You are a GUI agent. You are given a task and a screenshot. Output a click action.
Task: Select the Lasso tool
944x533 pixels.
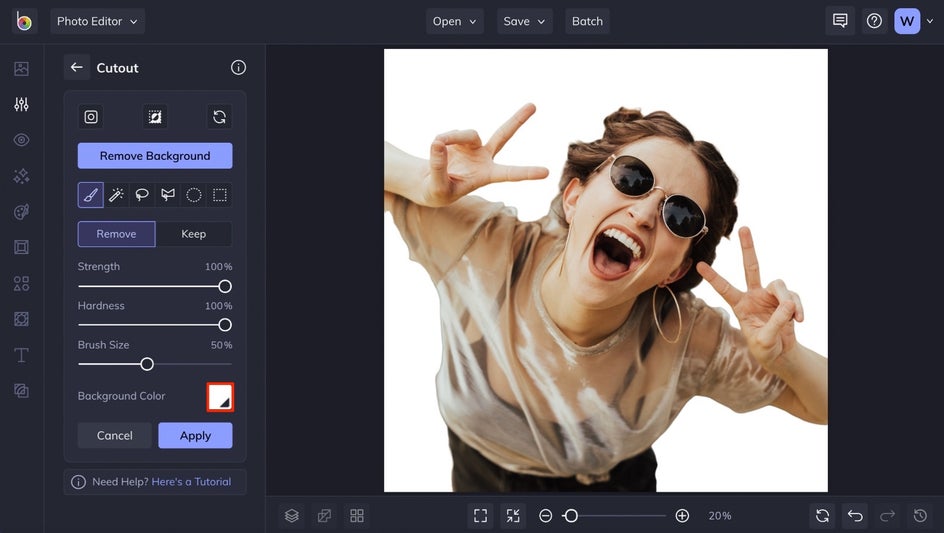click(142, 195)
